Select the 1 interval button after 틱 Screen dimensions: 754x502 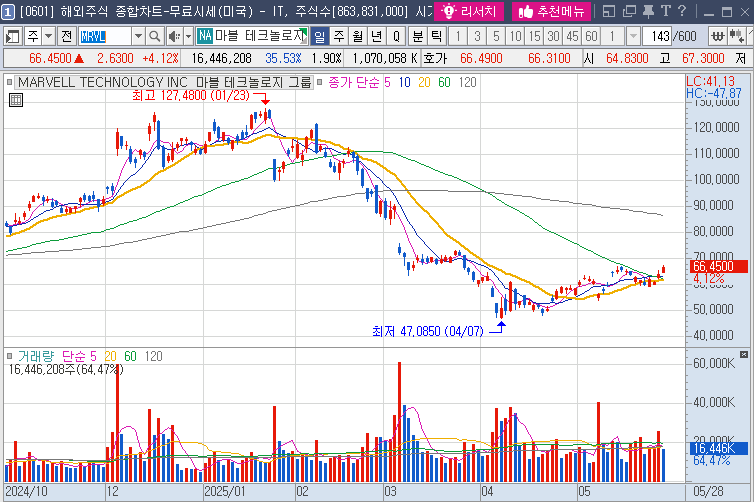click(458, 36)
